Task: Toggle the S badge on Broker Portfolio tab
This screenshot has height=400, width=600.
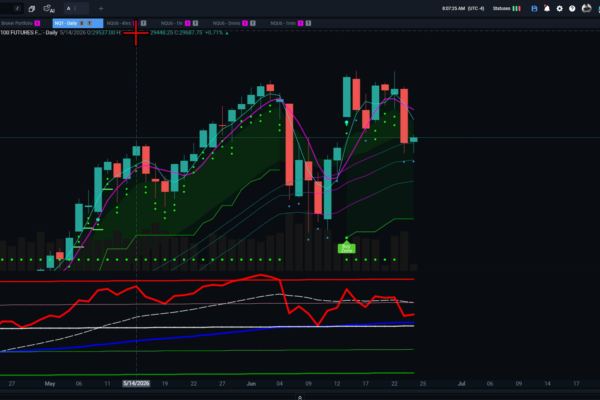Action: coord(37,23)
